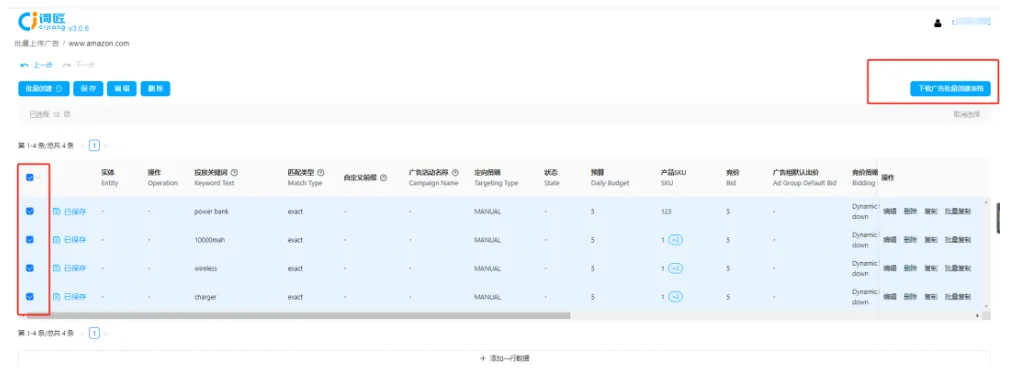Image resolution: width=1011 pixels, height=372 pixels.
Task: Click 复制 in the power bank row
Action: coord(930,211)
